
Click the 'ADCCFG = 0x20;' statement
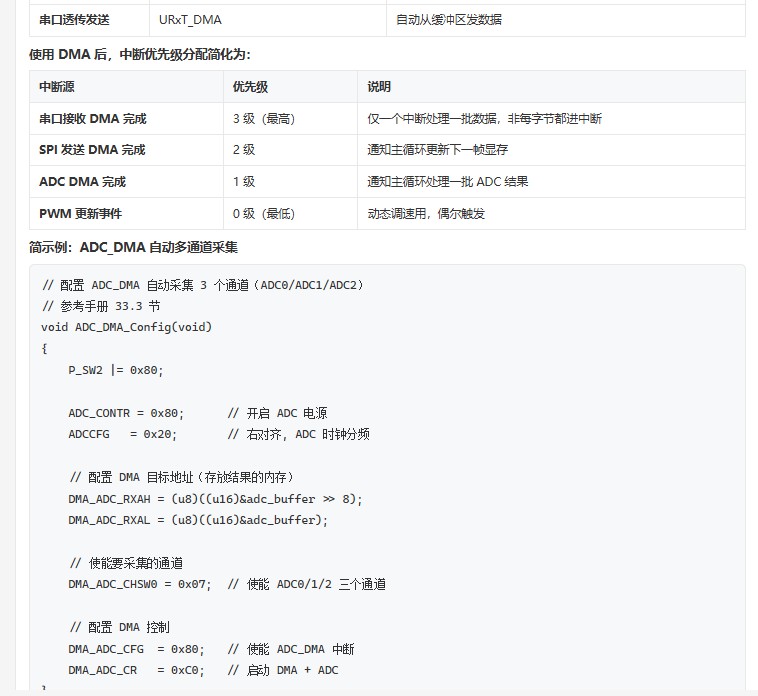click(123, 435)
